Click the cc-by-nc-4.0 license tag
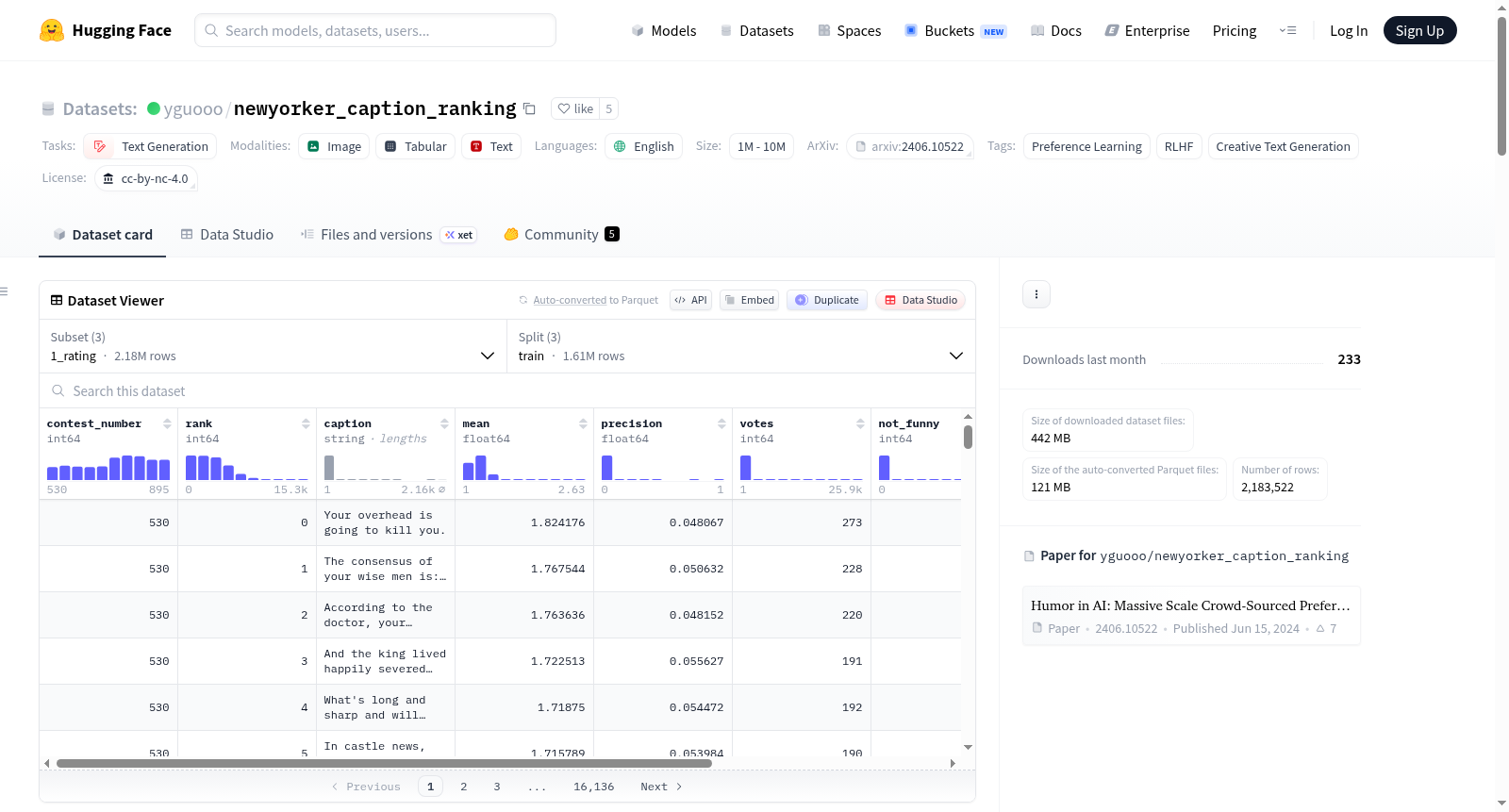This screenshot has height=812, width=1509. (x=146, y=178)
